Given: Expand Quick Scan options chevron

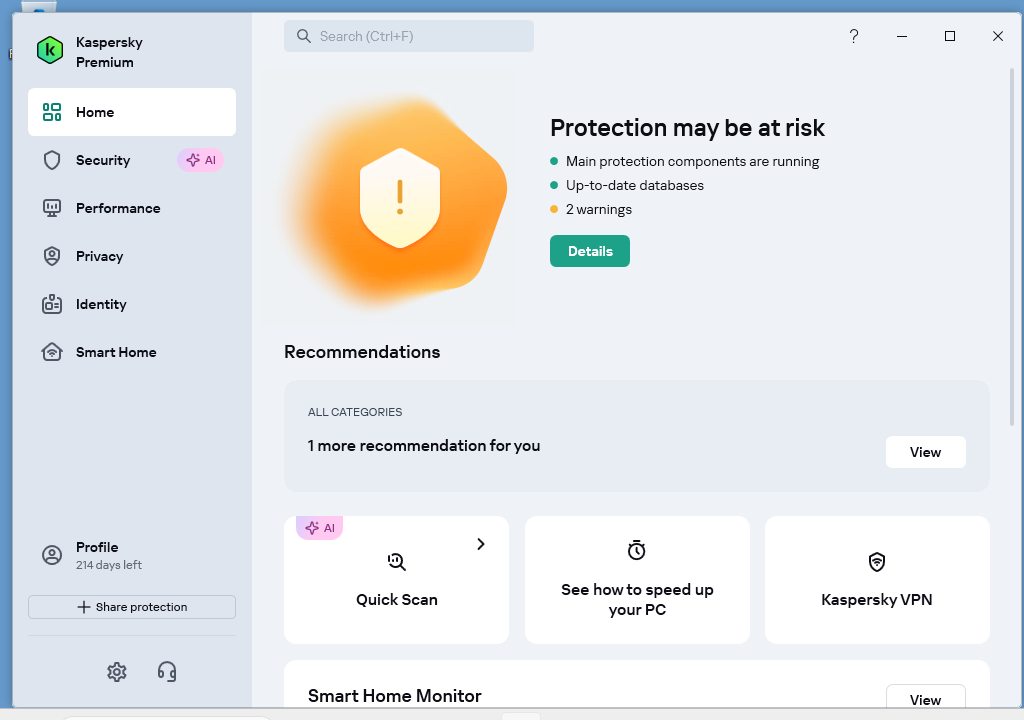Looking at the screenshot, I should pos(481,544).
